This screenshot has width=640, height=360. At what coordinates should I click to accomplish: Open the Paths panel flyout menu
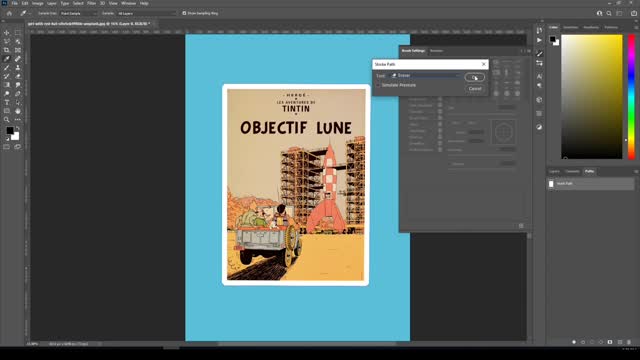tap(636, 171)
